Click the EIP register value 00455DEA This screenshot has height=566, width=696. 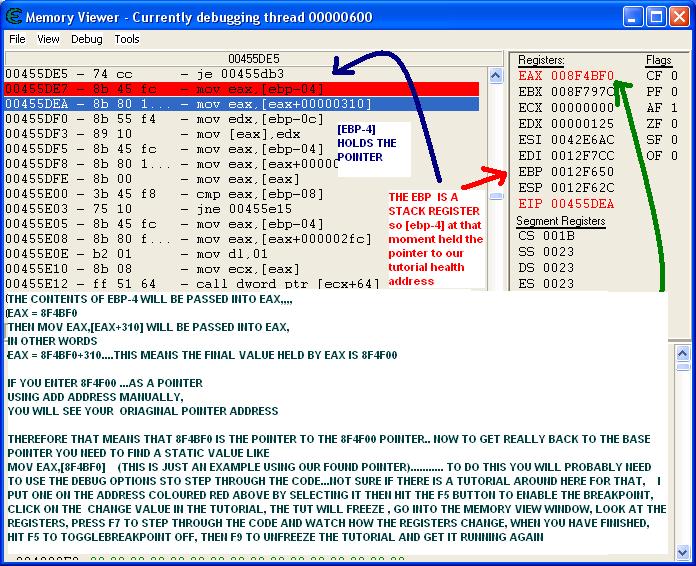582,204
